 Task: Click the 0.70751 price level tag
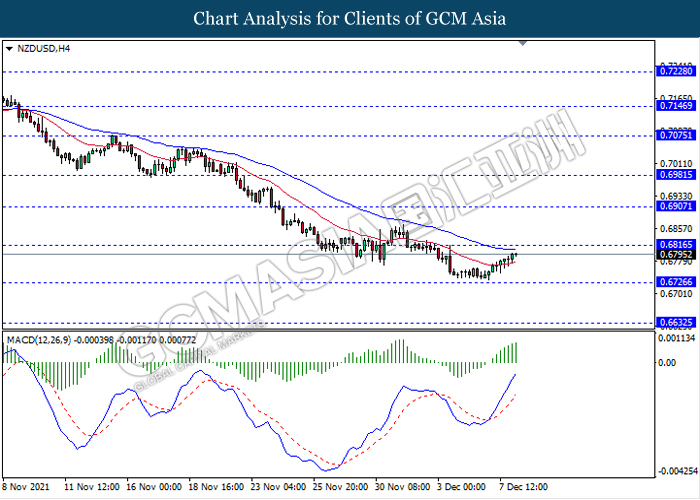(676, 135)
